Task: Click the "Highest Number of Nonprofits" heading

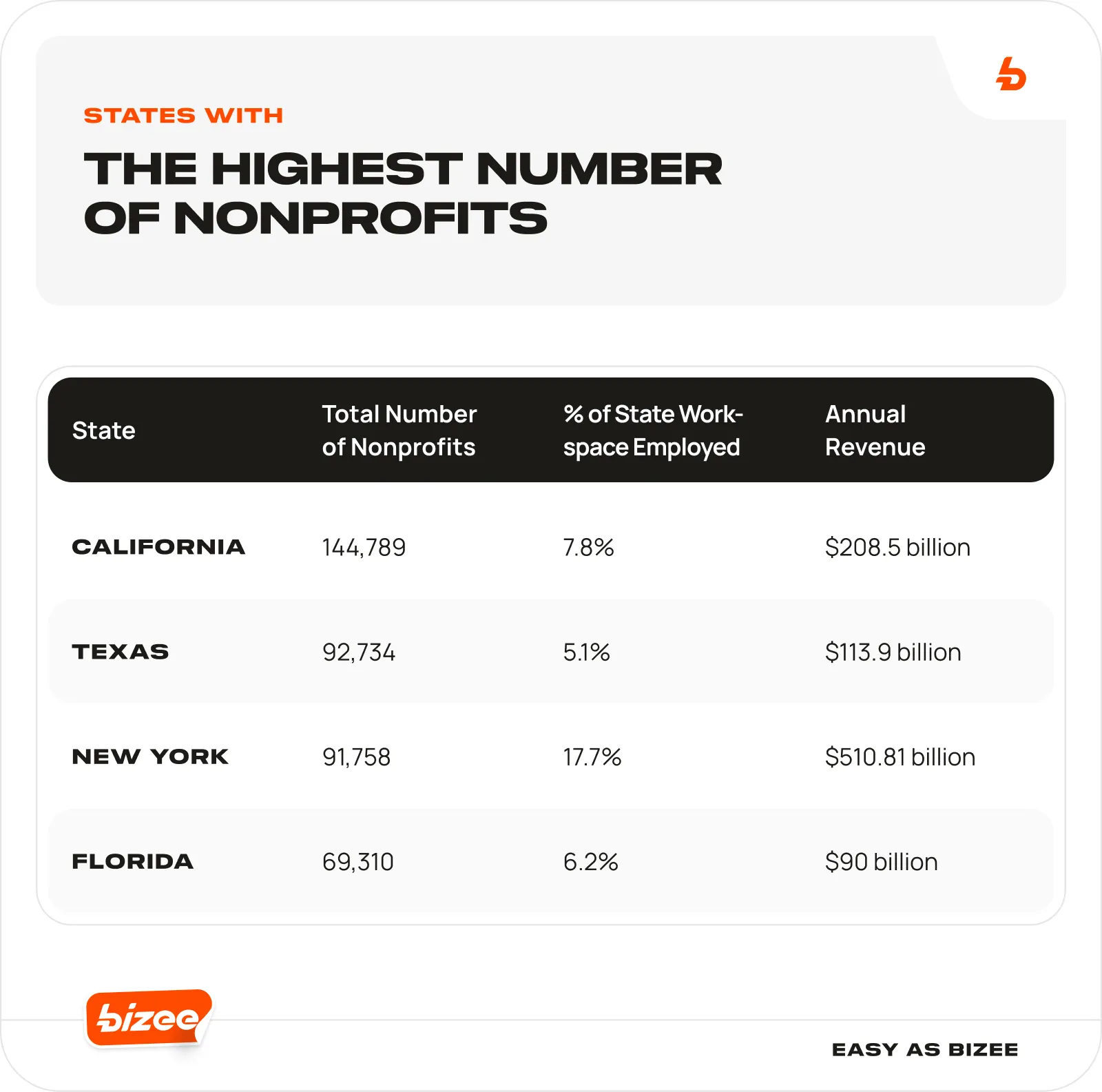Action: (x=402, y=194)
